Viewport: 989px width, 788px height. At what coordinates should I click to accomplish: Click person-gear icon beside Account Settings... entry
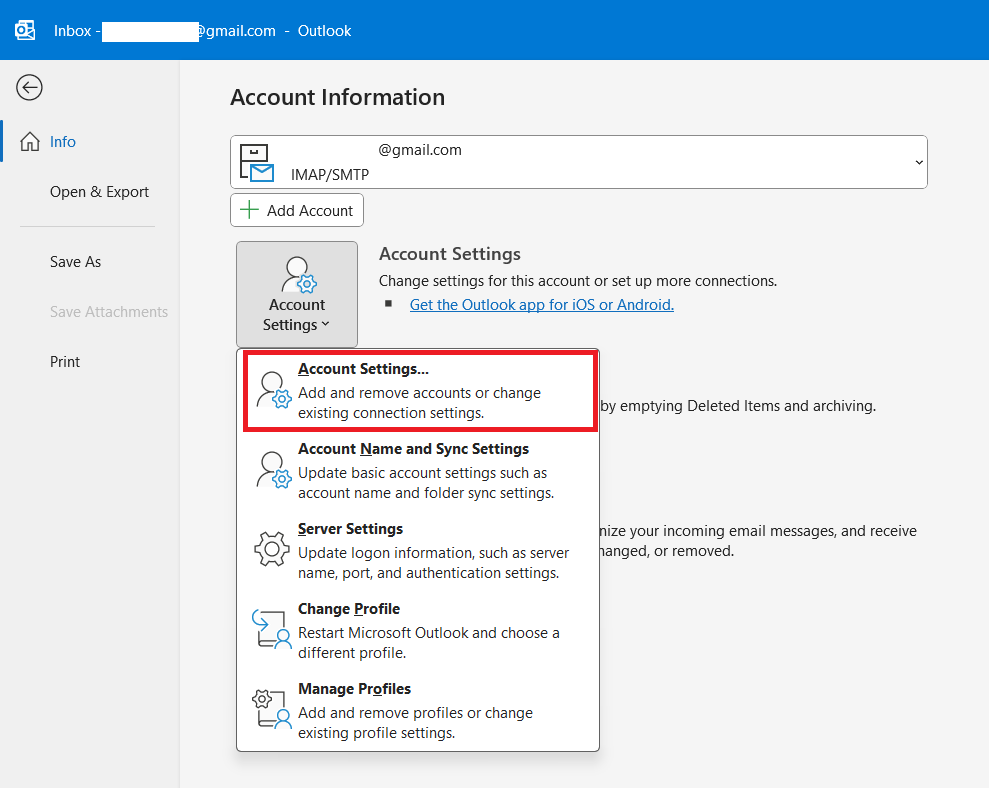[274, 390]
